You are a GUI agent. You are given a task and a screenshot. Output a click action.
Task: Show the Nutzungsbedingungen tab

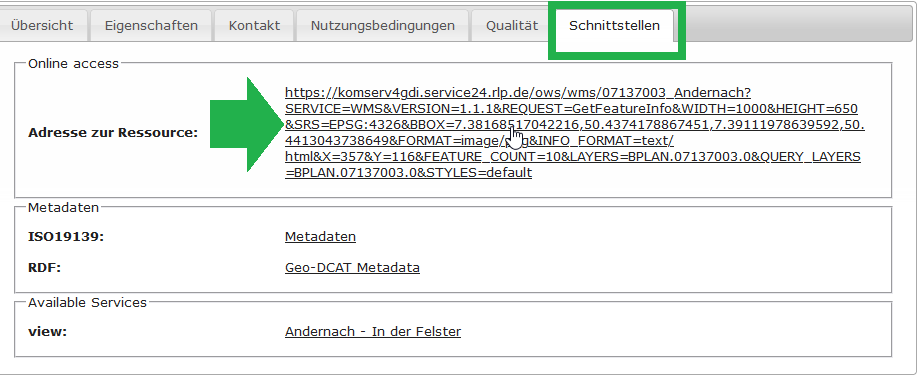[382, 26]
